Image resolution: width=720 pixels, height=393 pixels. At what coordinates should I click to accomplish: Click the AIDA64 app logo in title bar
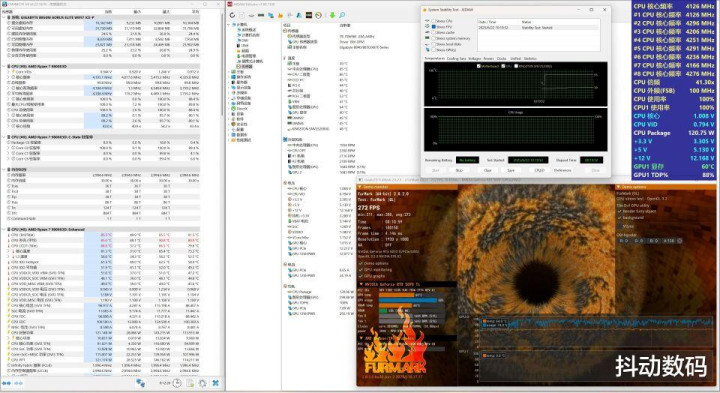[230, 4]
